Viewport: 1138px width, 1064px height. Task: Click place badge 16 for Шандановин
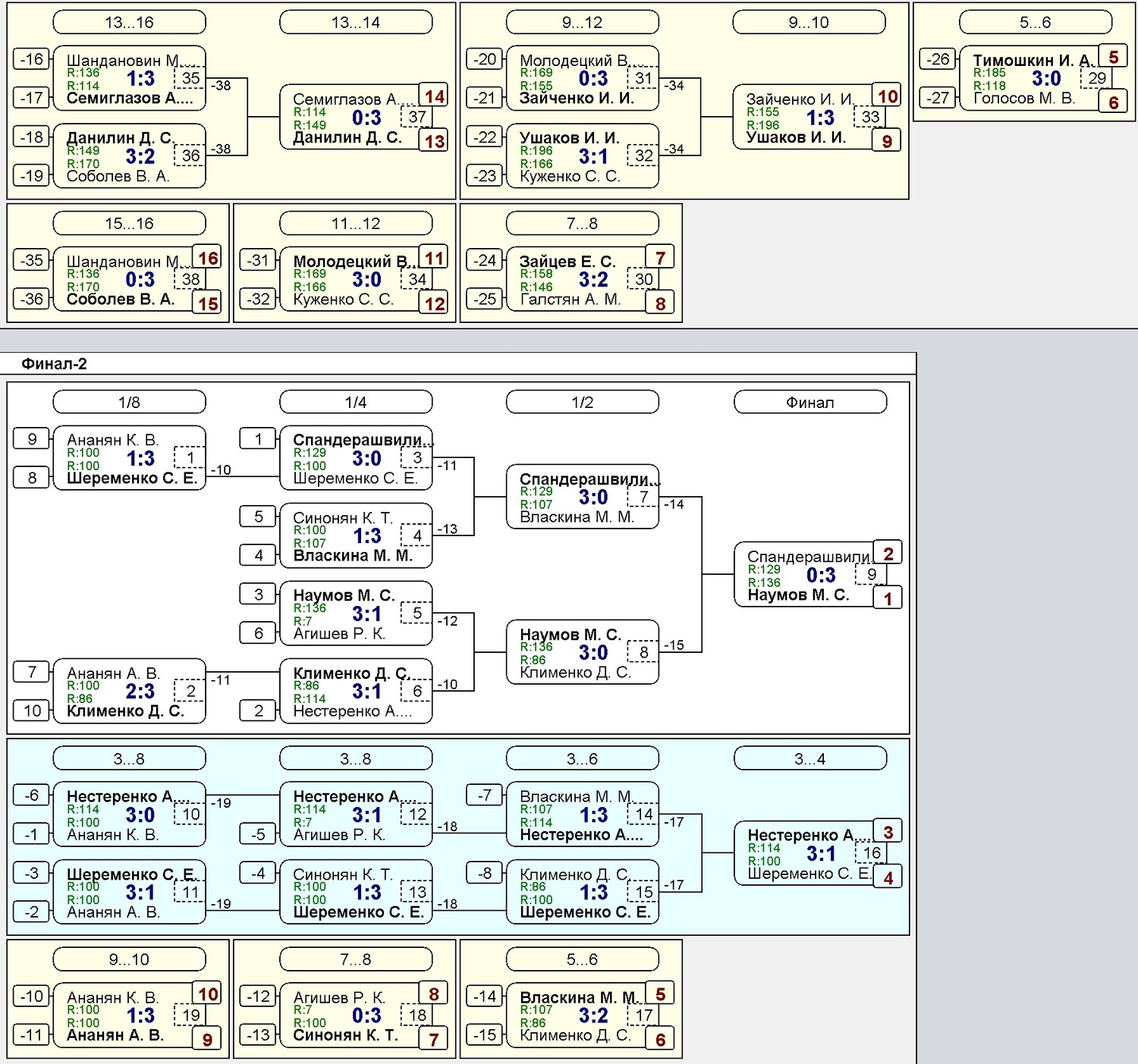(x=207, y=258)
